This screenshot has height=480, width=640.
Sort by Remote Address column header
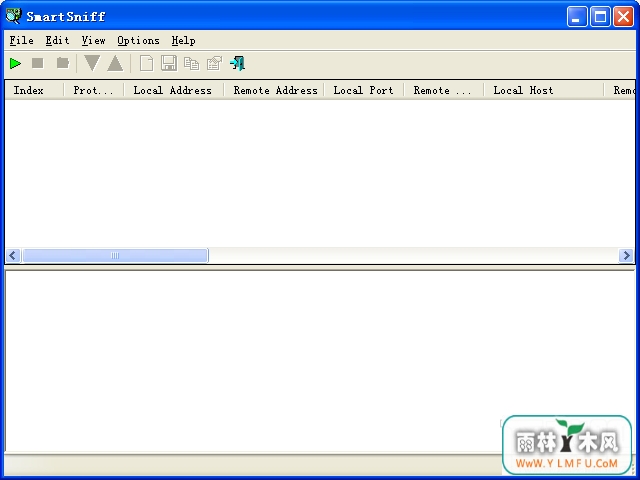click(274, 90)
